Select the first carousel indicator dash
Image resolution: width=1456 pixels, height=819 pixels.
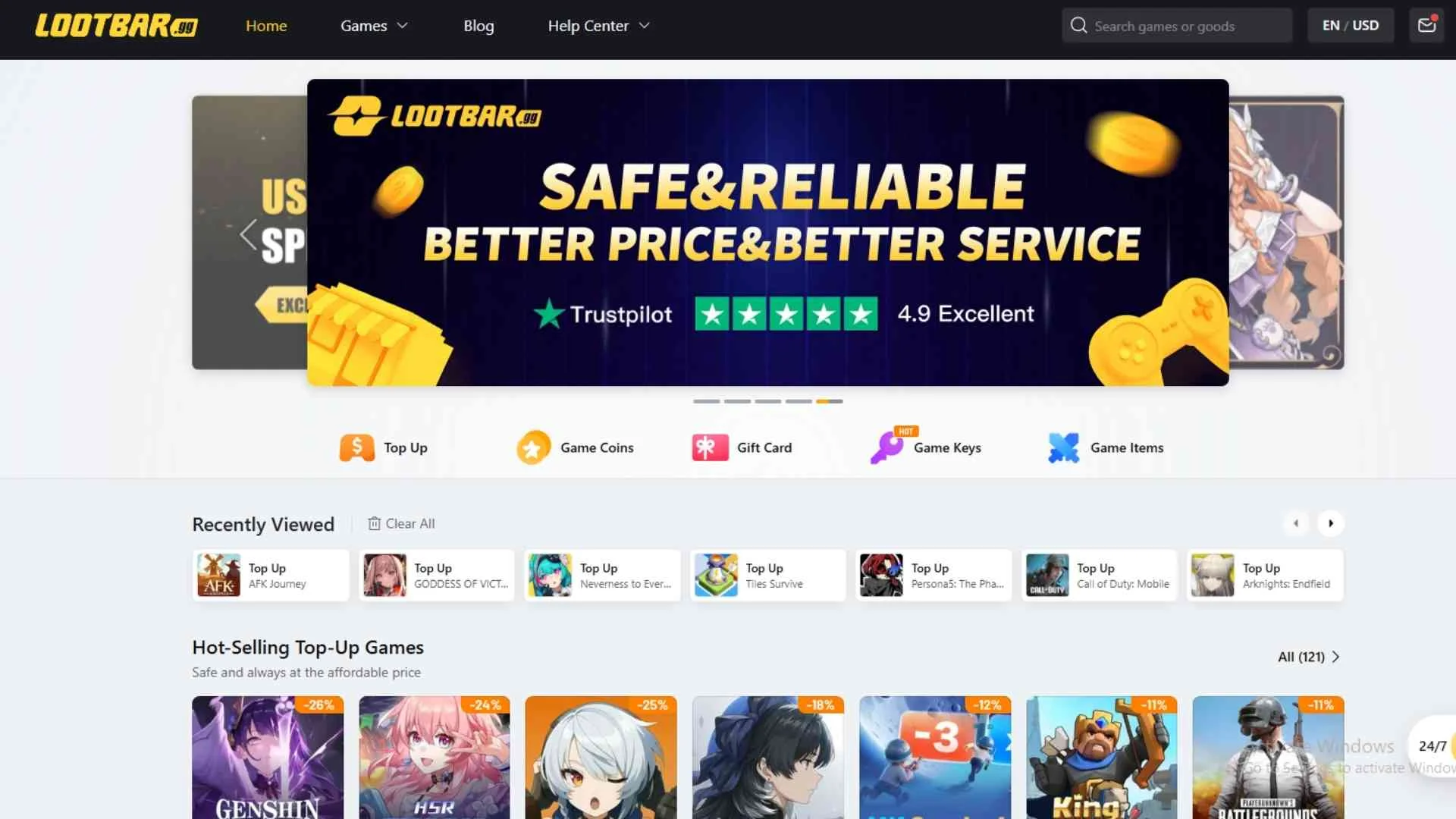pos(706,401)
